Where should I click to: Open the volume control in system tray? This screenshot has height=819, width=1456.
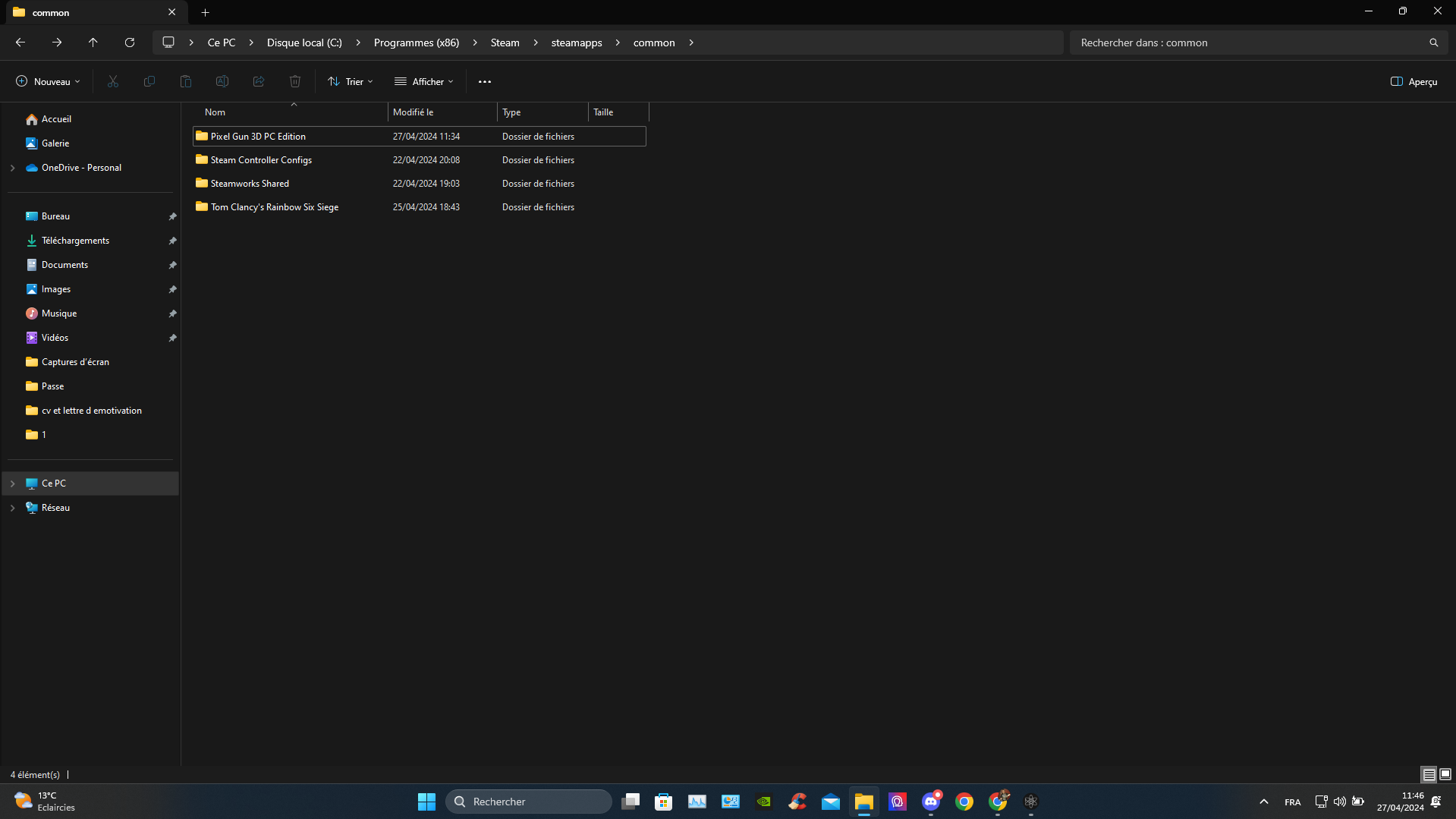pos(1340,802)
